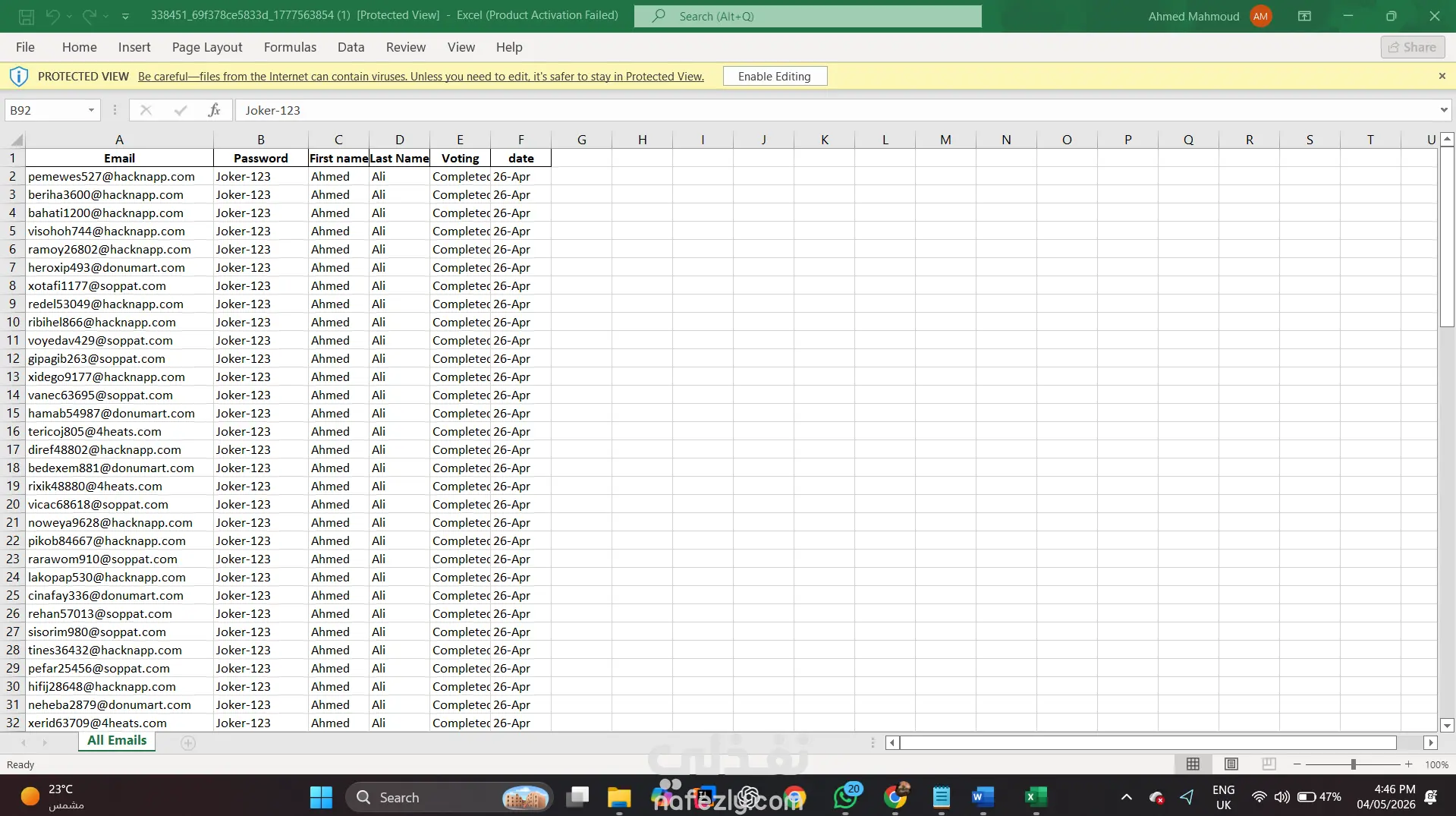Switch to Normal view in status bar

pos(1193,764)
